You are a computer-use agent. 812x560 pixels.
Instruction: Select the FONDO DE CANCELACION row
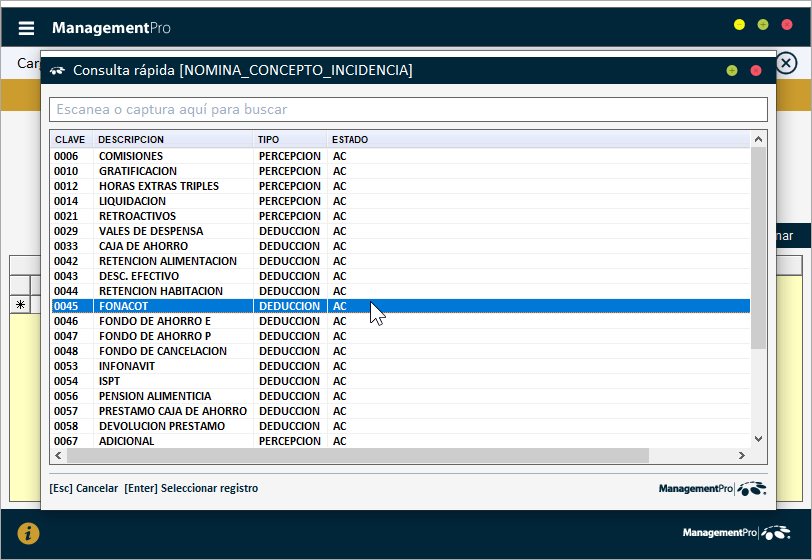click(x=400, y=351)
